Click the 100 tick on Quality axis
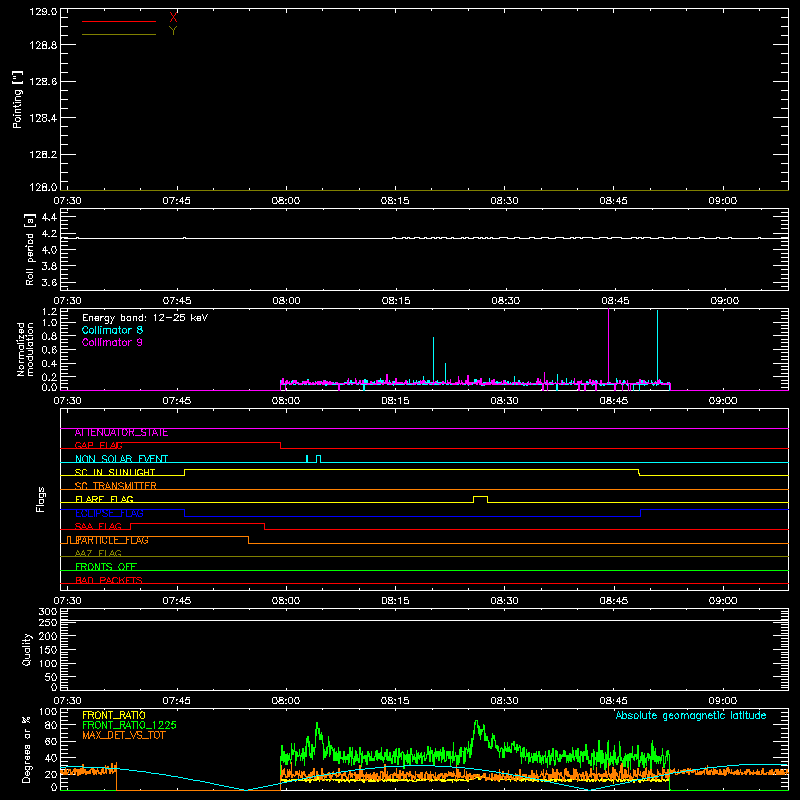The image size is (800, 800). 47,663
